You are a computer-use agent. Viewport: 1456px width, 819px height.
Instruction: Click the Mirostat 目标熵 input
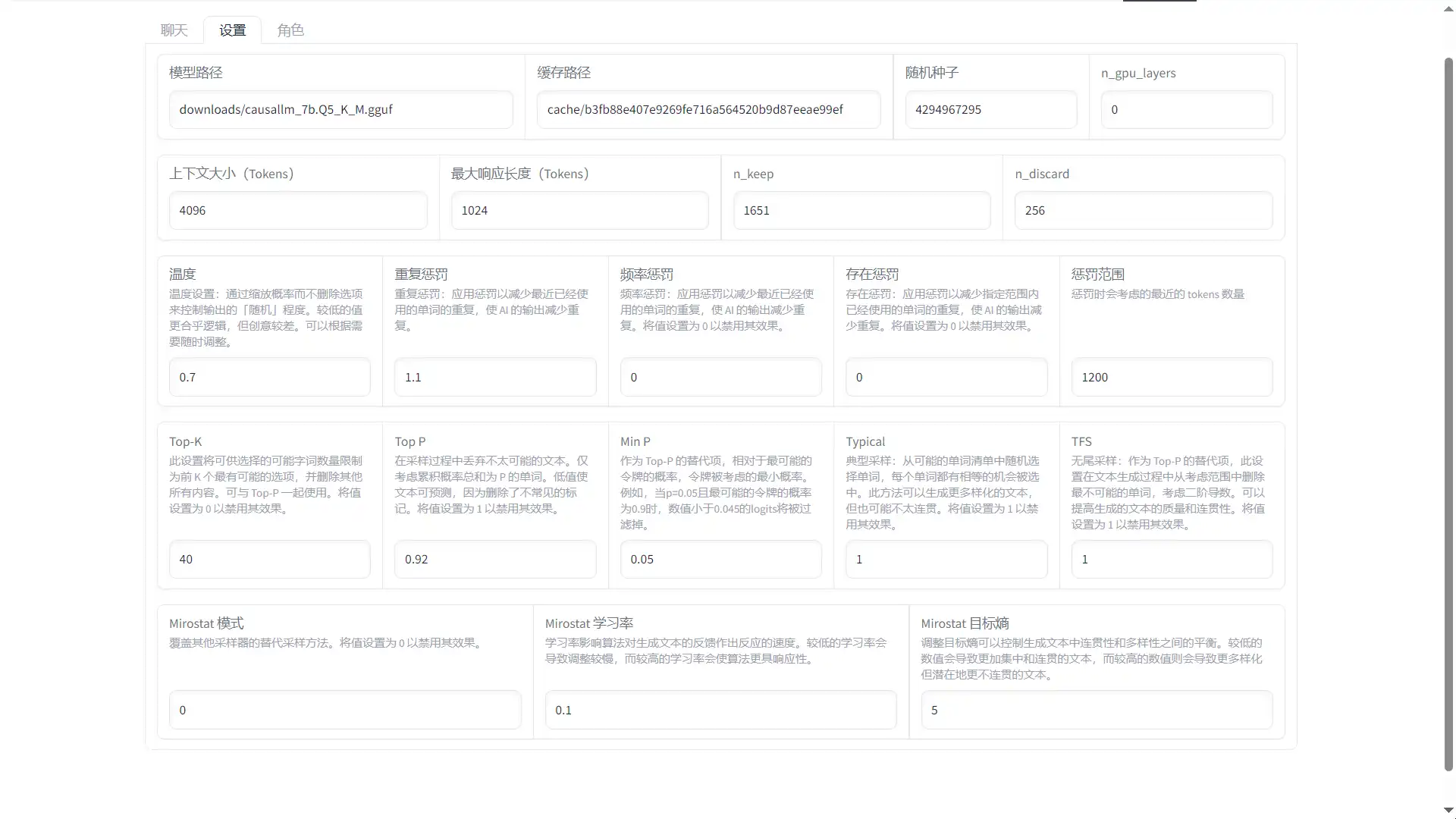click(1096, 711)
